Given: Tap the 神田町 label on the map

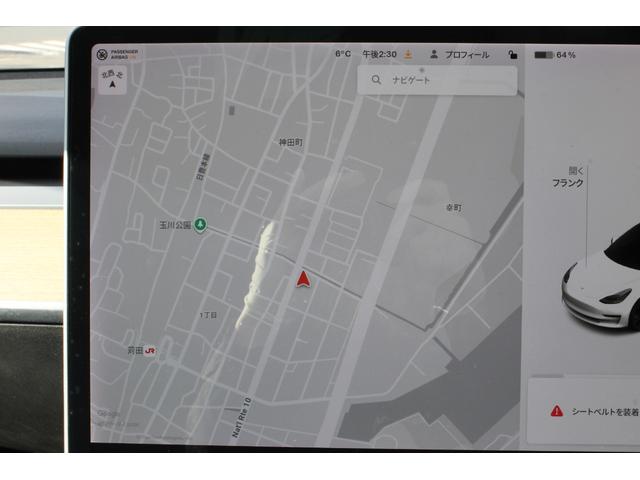Looking at the screenshot, I should coord(290,143).
